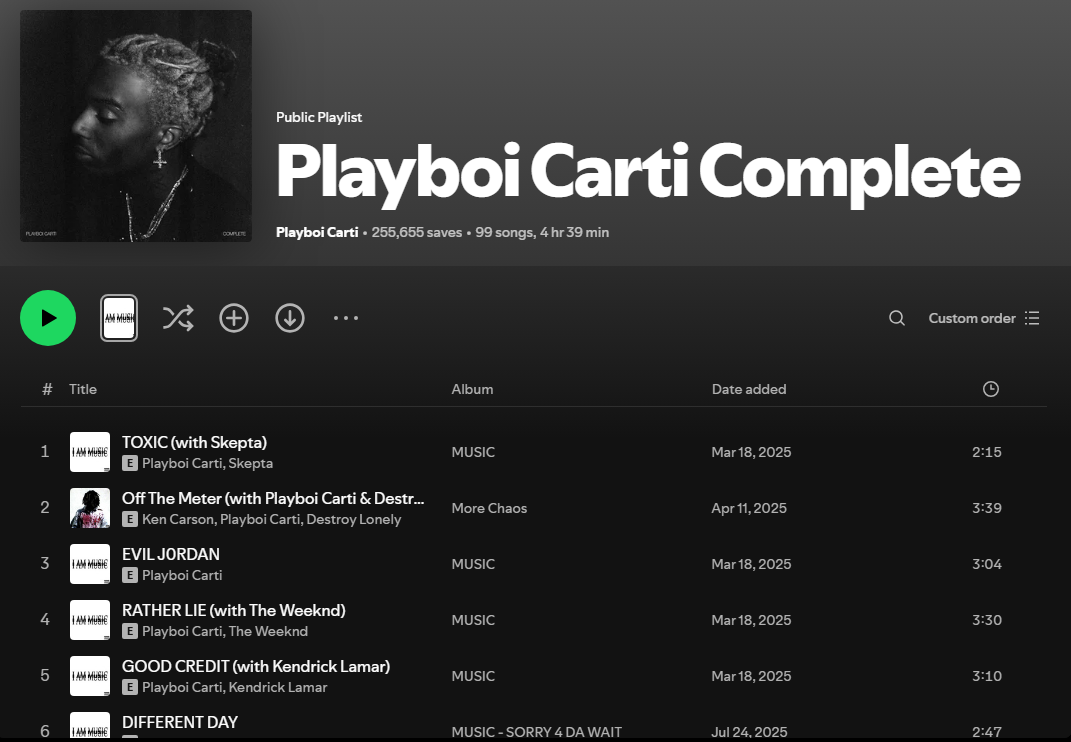
Task: Toggle shuffle for the playlist
Action: 178,318
